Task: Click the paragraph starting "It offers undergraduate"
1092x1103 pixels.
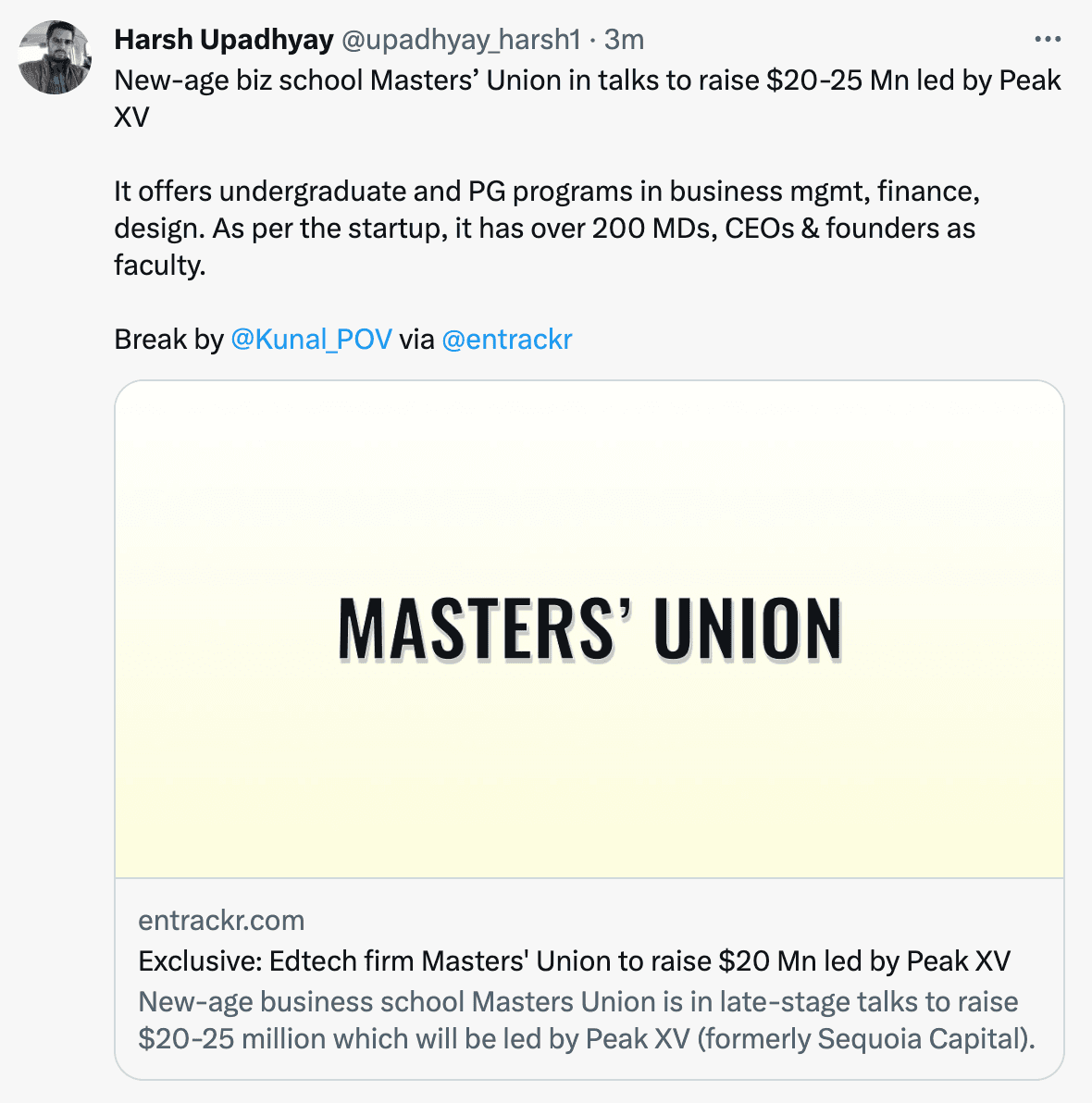Action: [x=546, y=192]
